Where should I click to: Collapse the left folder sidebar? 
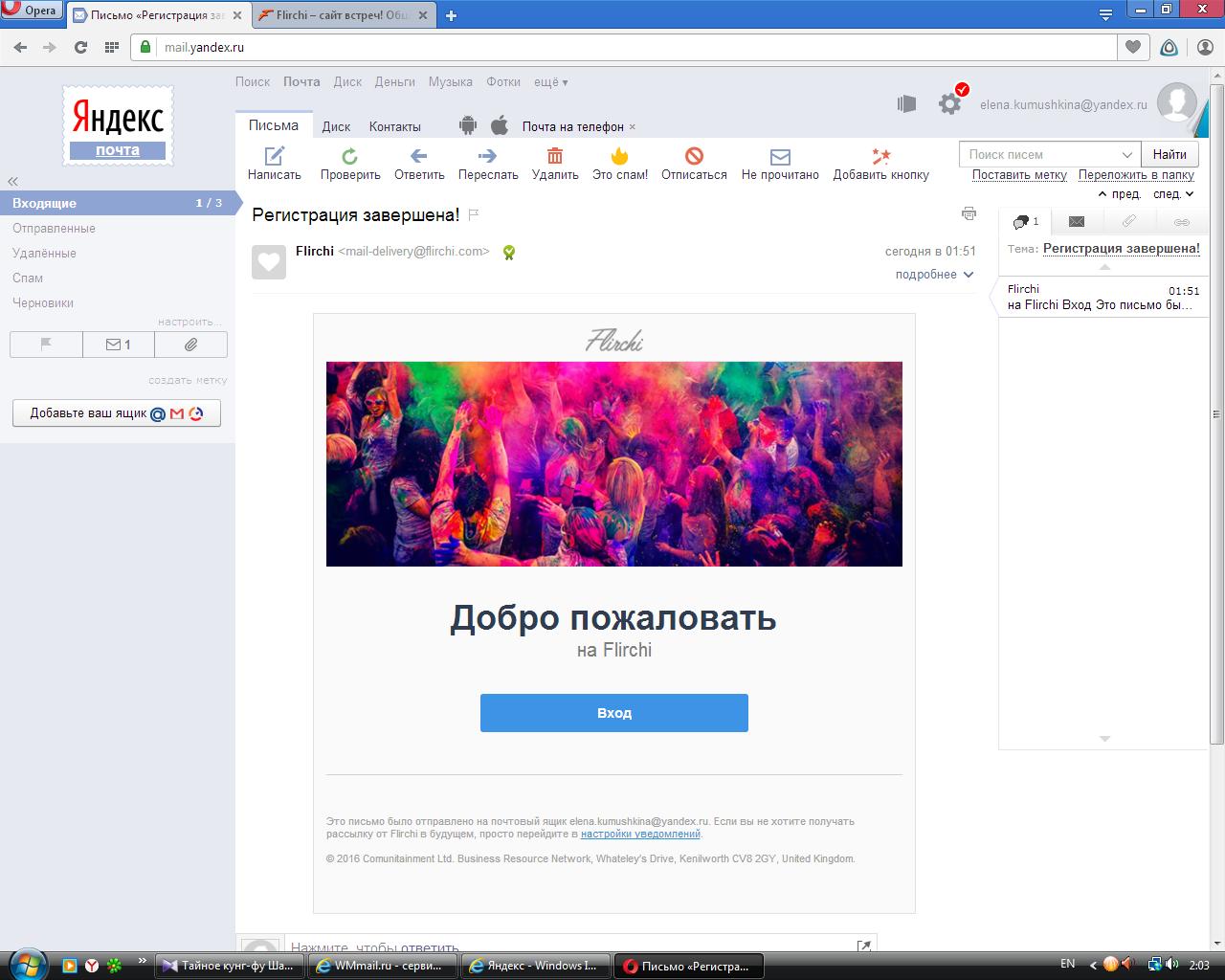tap(12, 181)
